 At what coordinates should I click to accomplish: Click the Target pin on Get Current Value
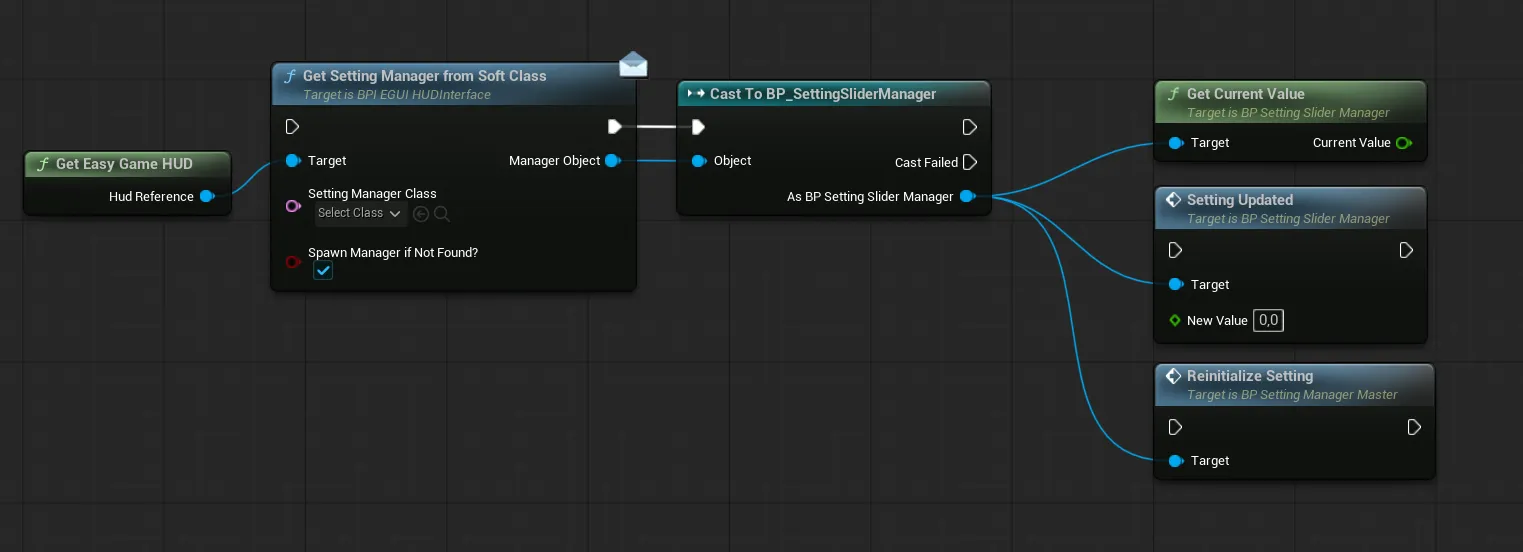coord(1176,143)
